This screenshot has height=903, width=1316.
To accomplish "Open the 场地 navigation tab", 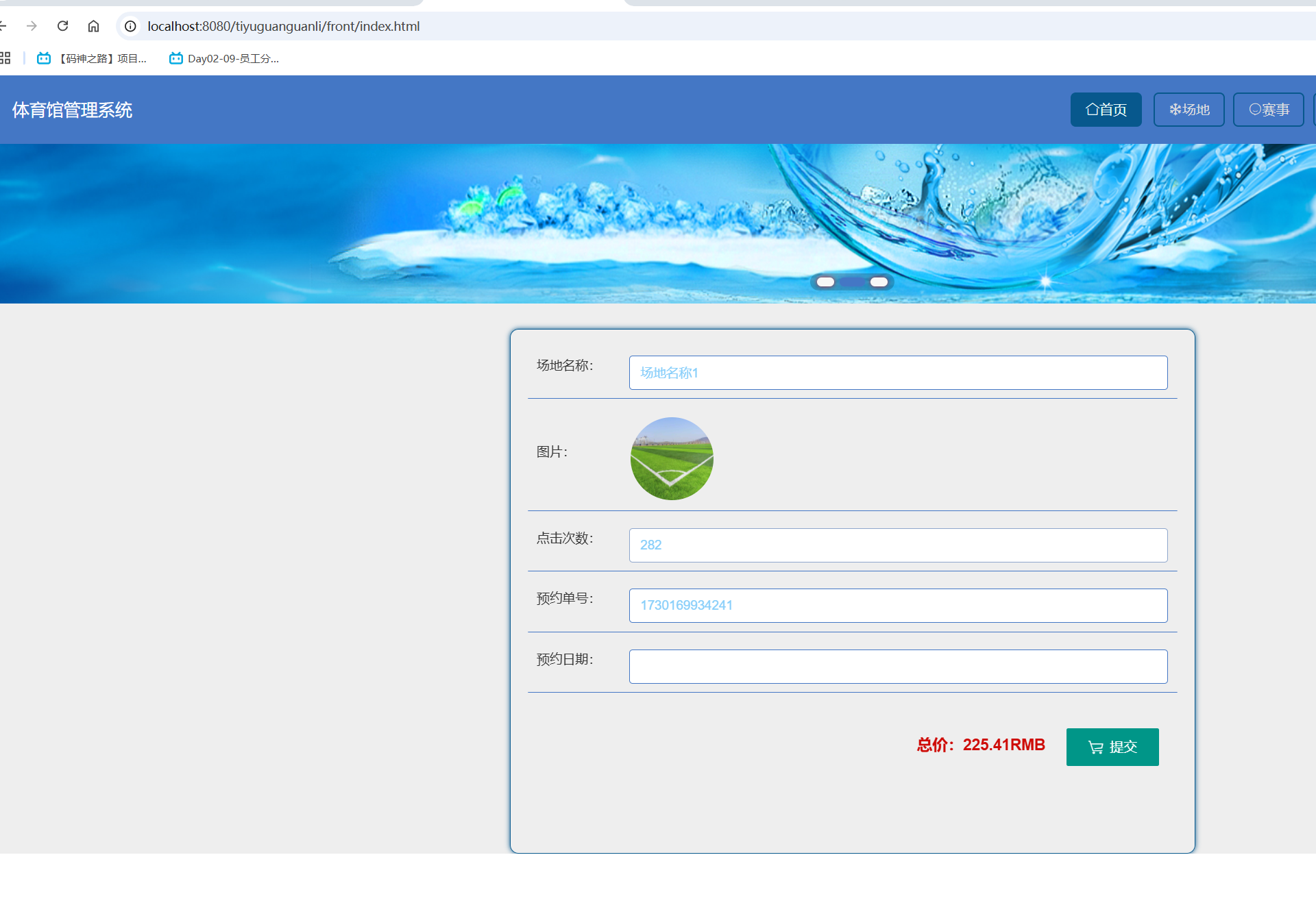I will [1189, 110].
